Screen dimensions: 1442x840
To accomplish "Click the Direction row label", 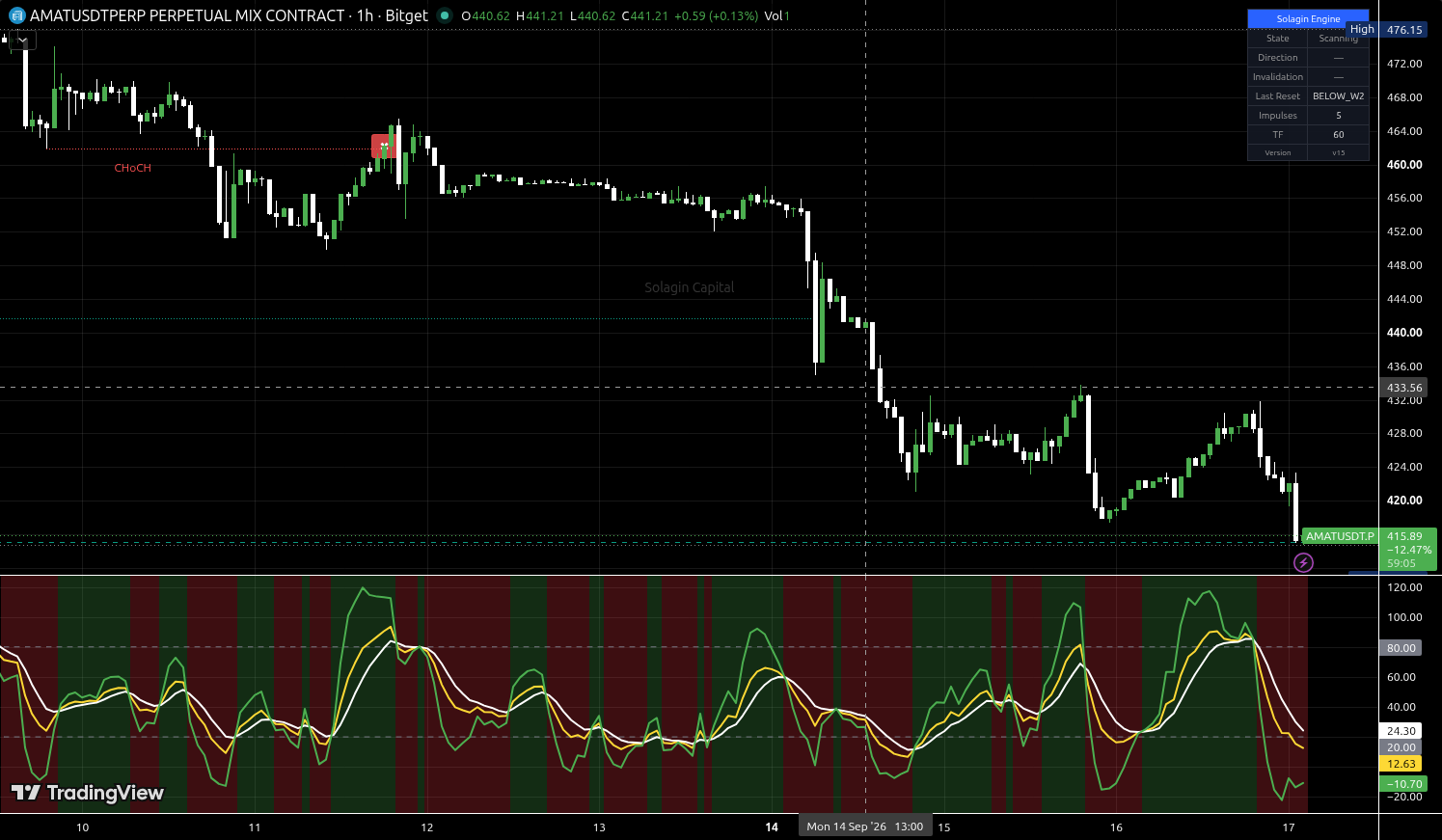I will point(1278,58).
